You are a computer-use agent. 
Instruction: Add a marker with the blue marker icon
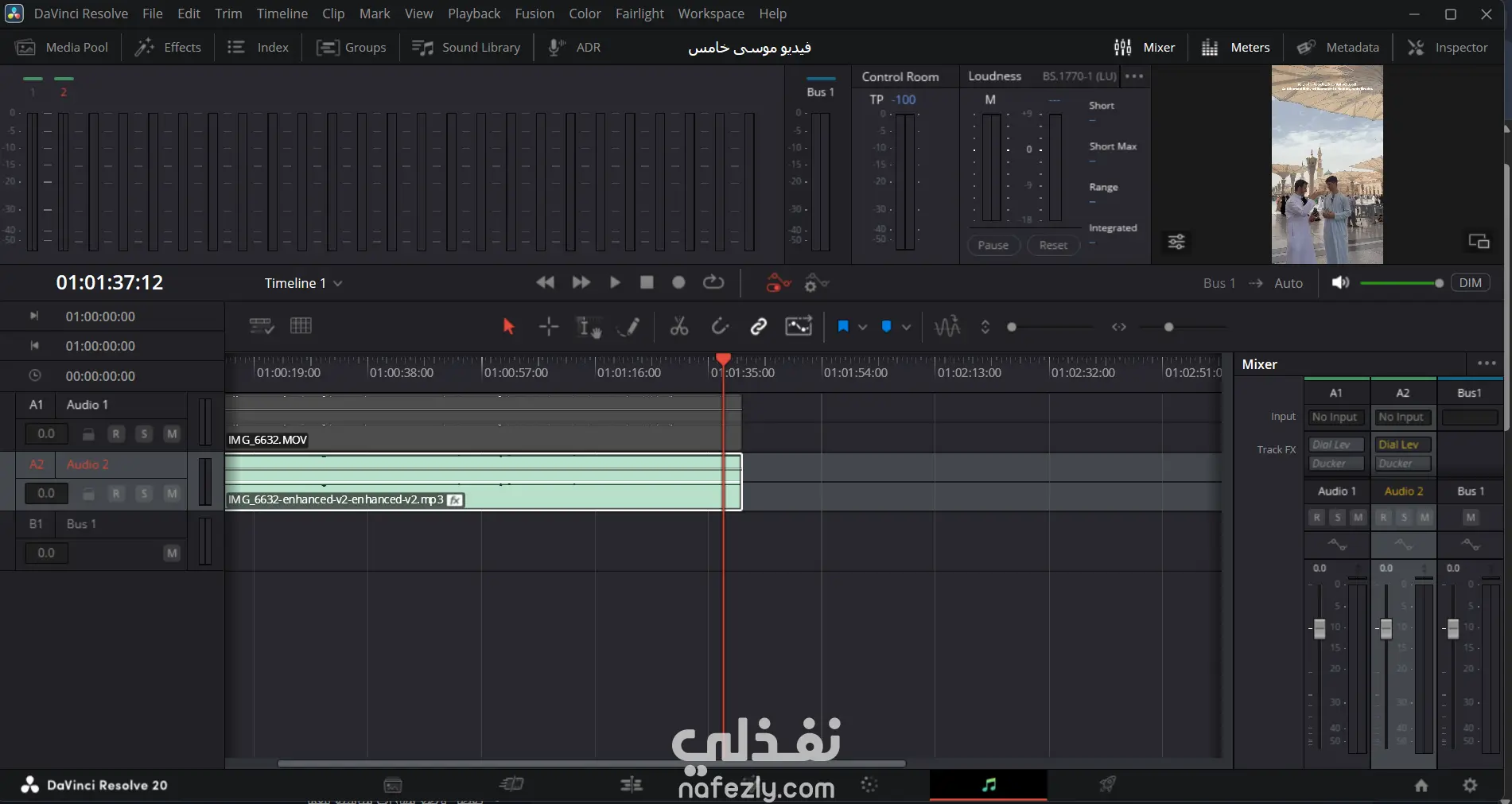886,326
